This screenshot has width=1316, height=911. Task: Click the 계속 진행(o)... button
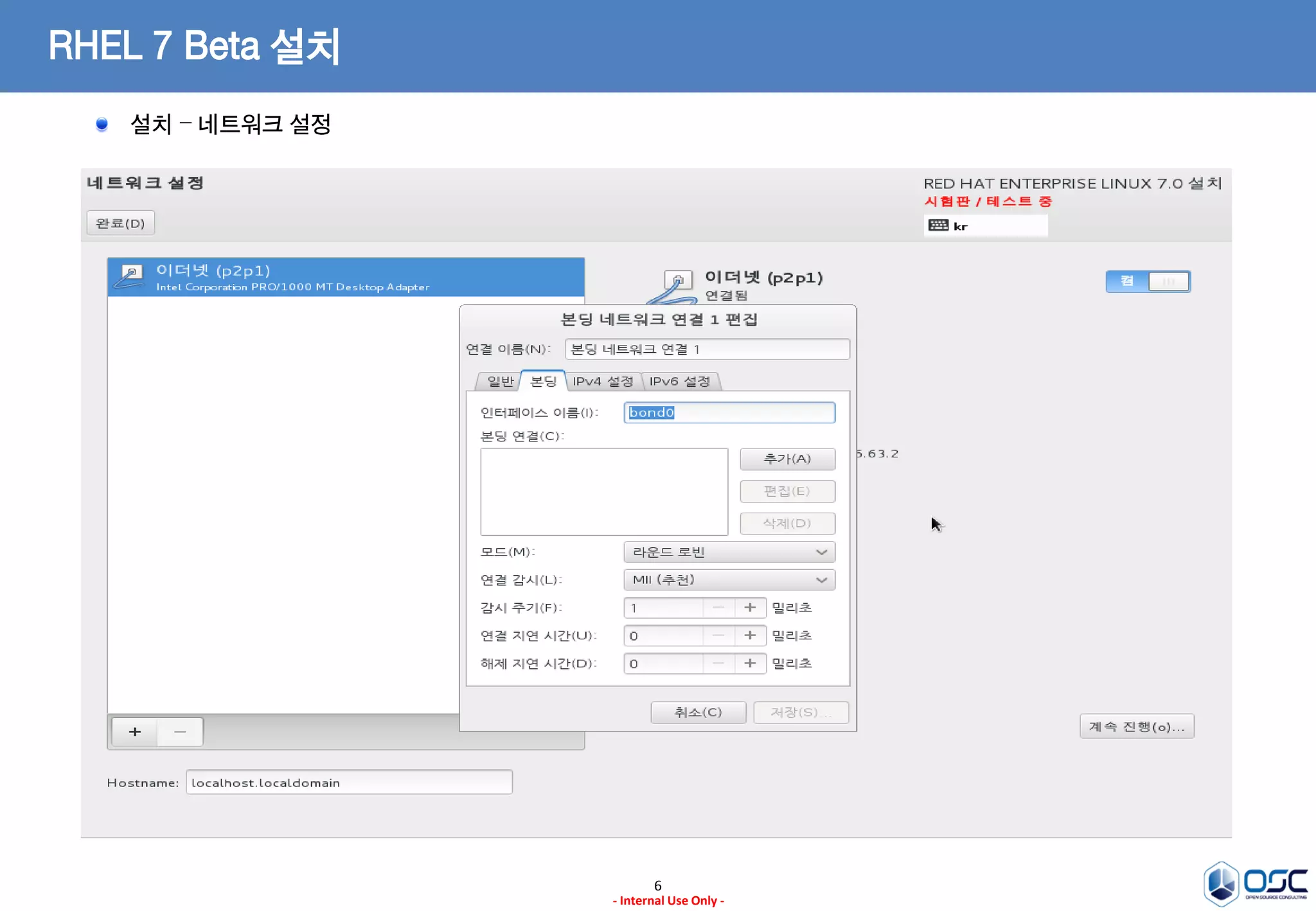[x=1137, y=727]
